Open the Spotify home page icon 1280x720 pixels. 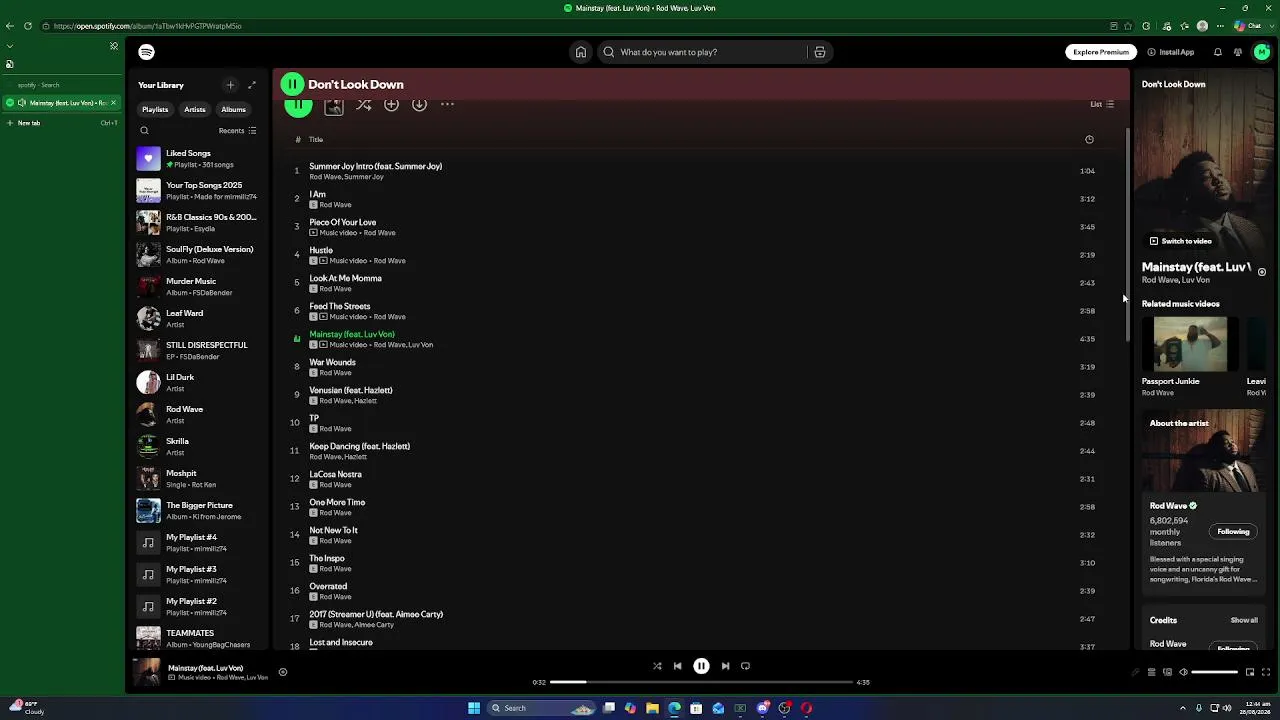pyautogui.click(x=580, y=52)
